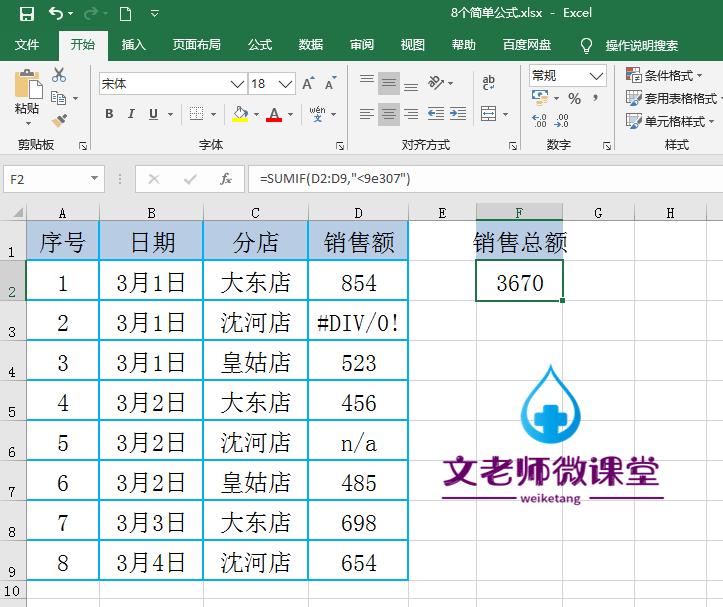Toggle Bold formatting
This screenshot has width=723, height=607.
pos(109,113)
